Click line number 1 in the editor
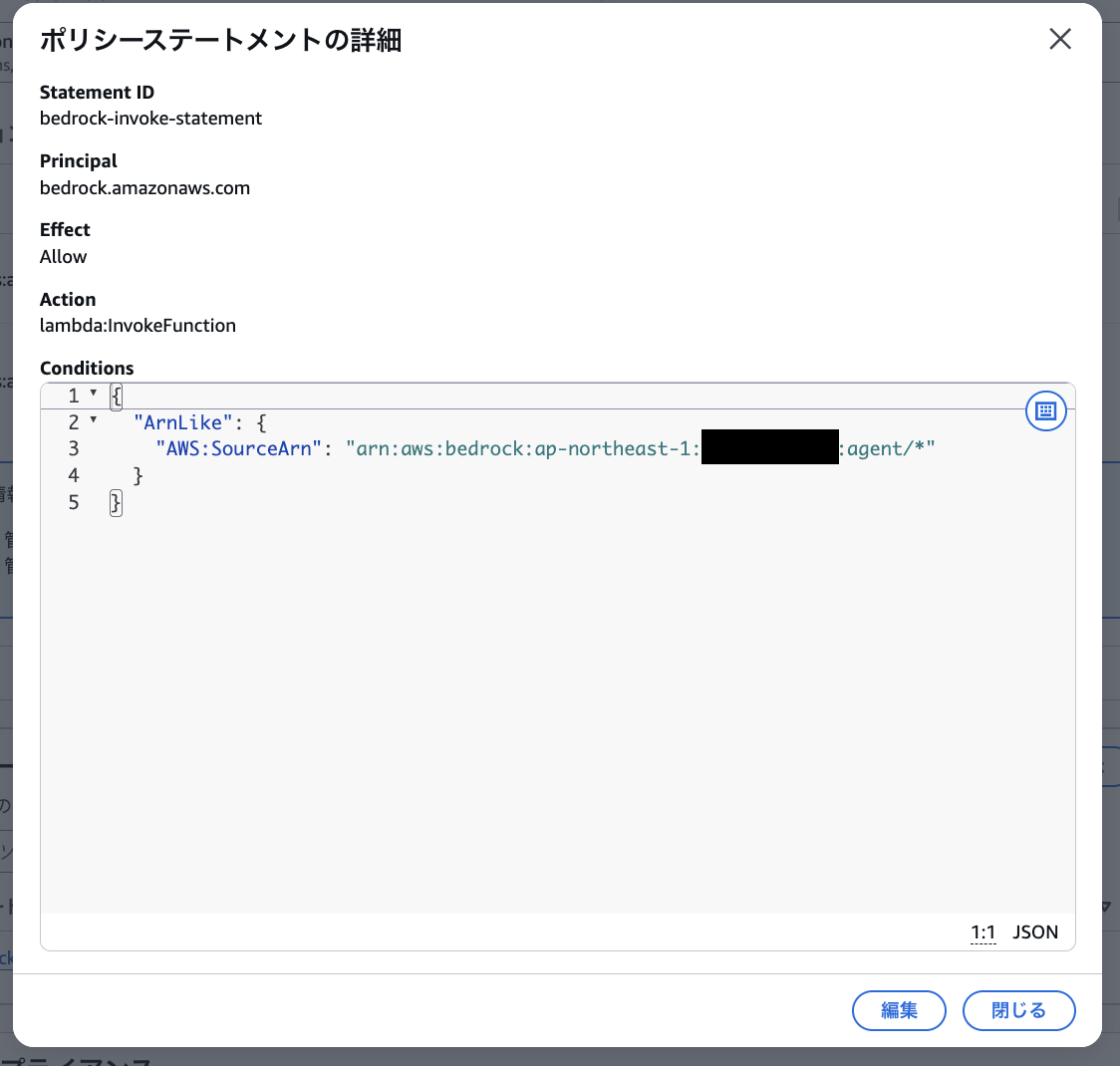Screen dimensions: 1120x1066 coord(73,396)
